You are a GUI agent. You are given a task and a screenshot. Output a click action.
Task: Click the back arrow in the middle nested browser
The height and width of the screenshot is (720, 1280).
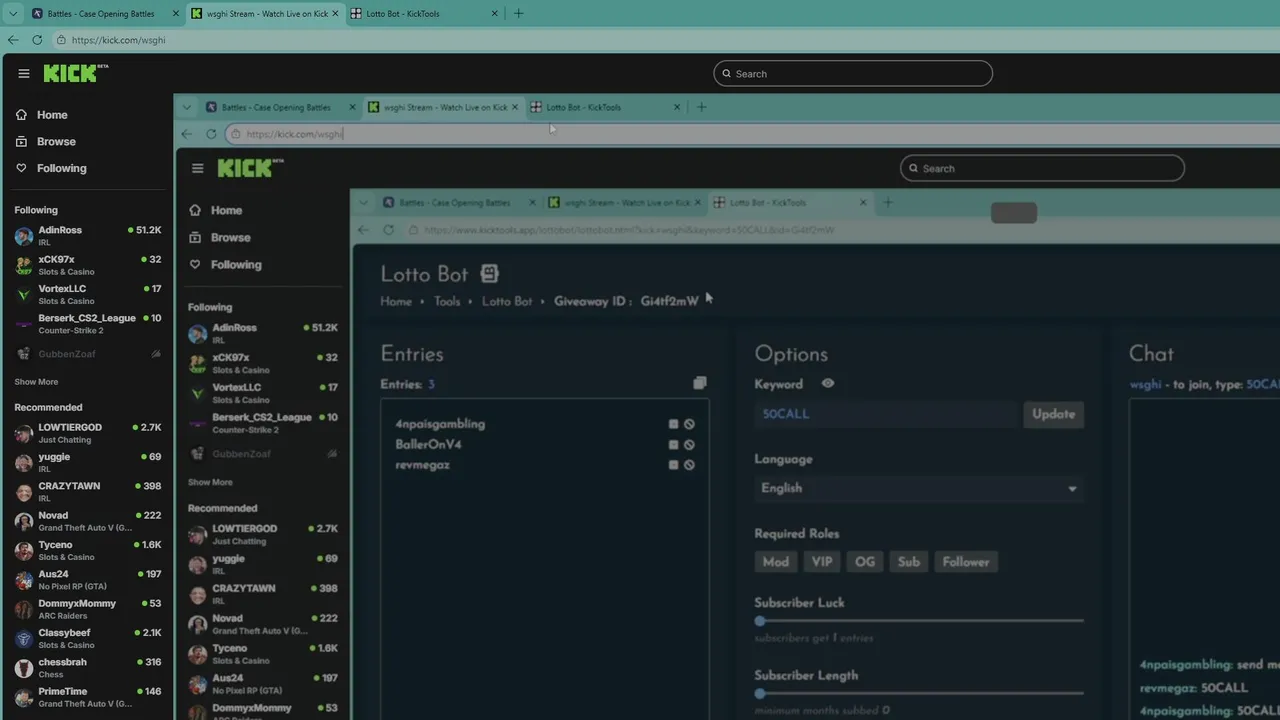187,133
